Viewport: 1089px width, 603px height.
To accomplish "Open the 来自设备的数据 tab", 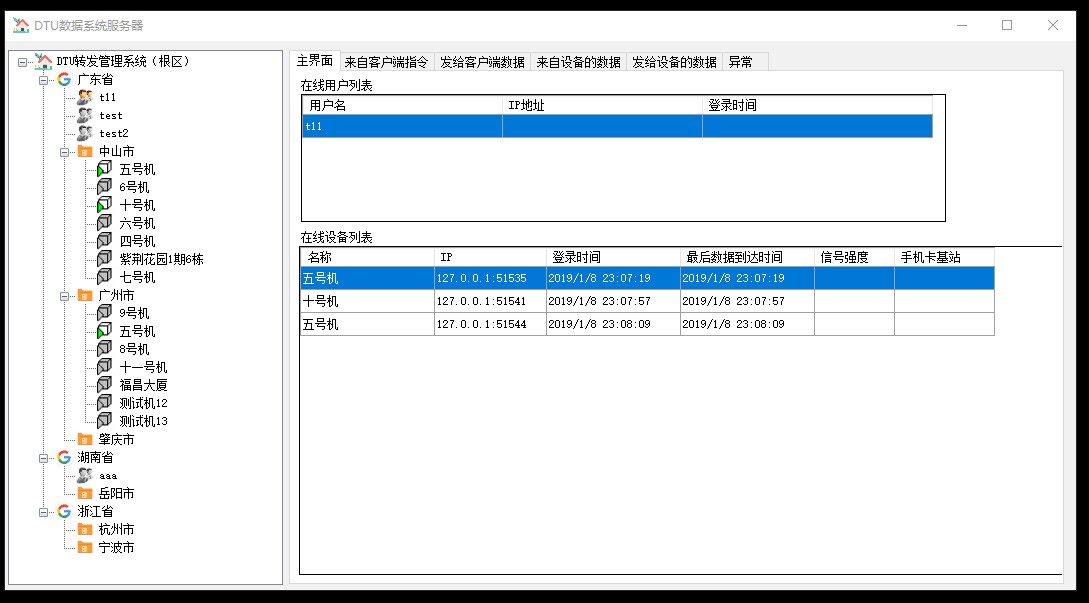I will (x=579, y=62).
